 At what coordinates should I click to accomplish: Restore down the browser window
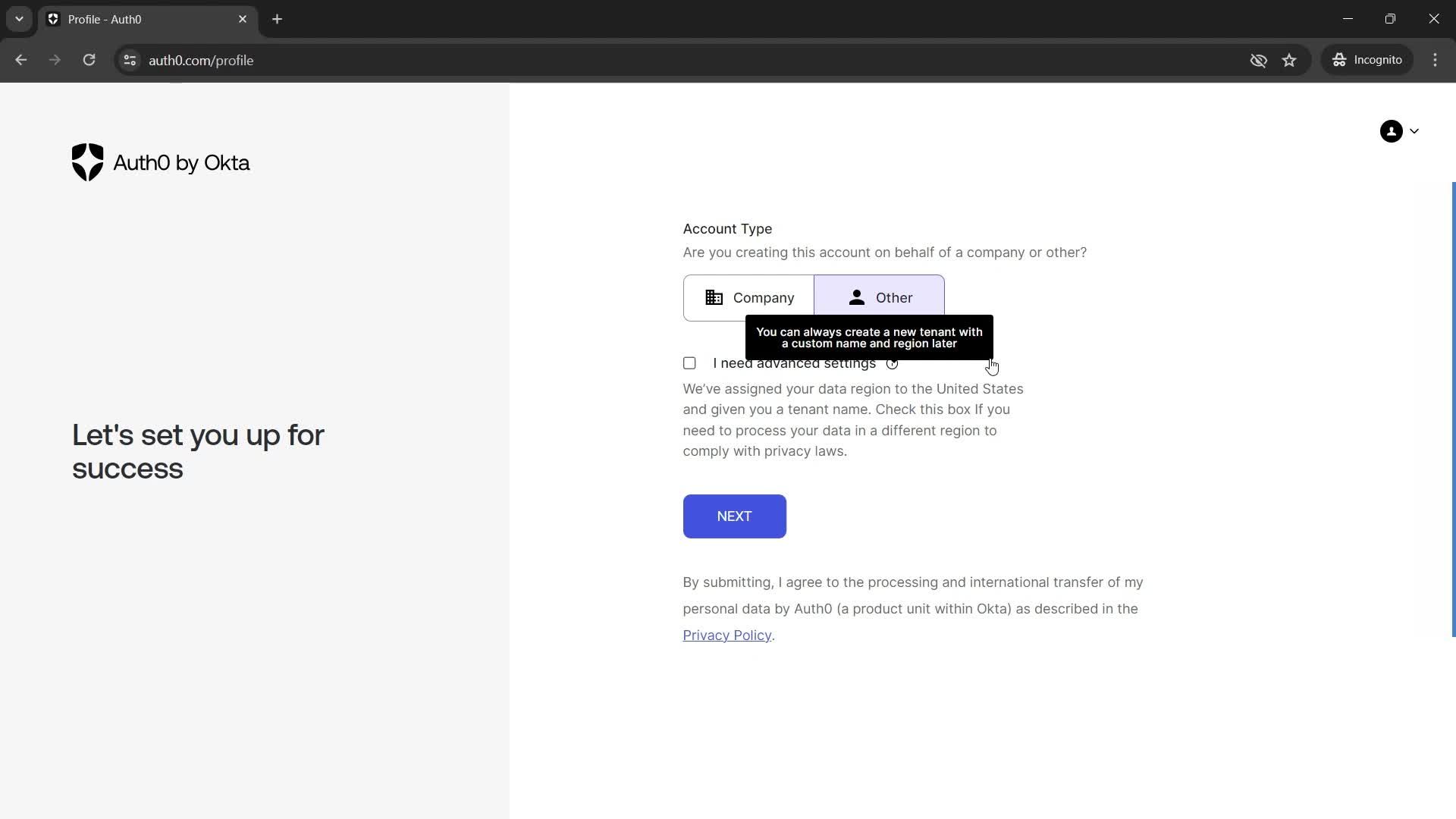[1390, 19]
